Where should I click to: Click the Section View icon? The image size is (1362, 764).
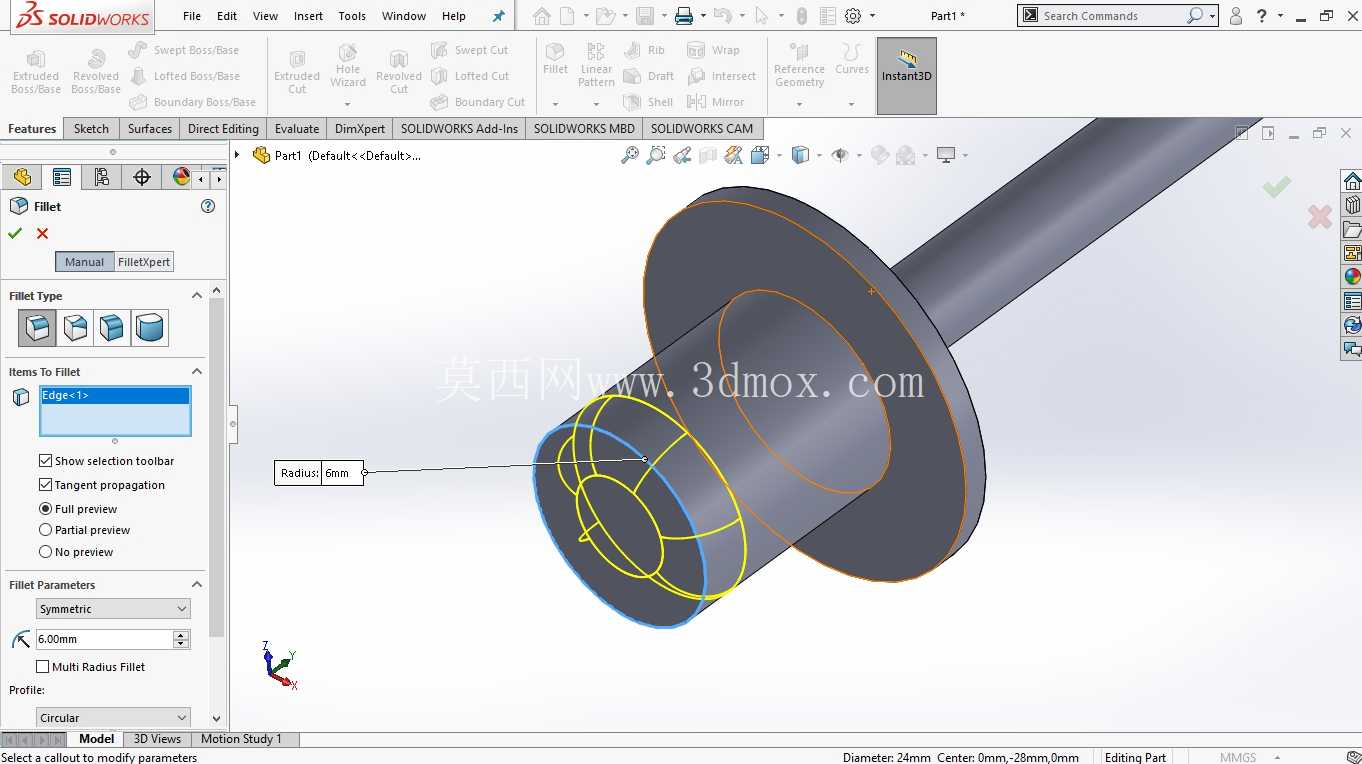708,155
